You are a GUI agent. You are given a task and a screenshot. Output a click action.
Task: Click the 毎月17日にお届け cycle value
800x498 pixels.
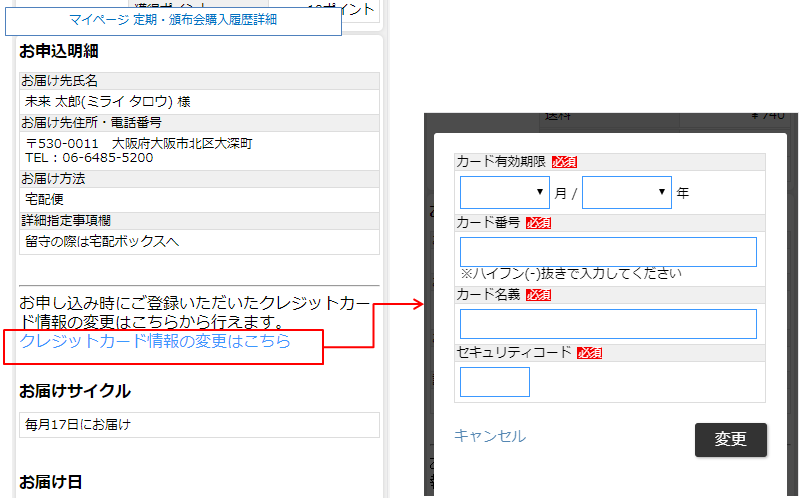[78, 425]
